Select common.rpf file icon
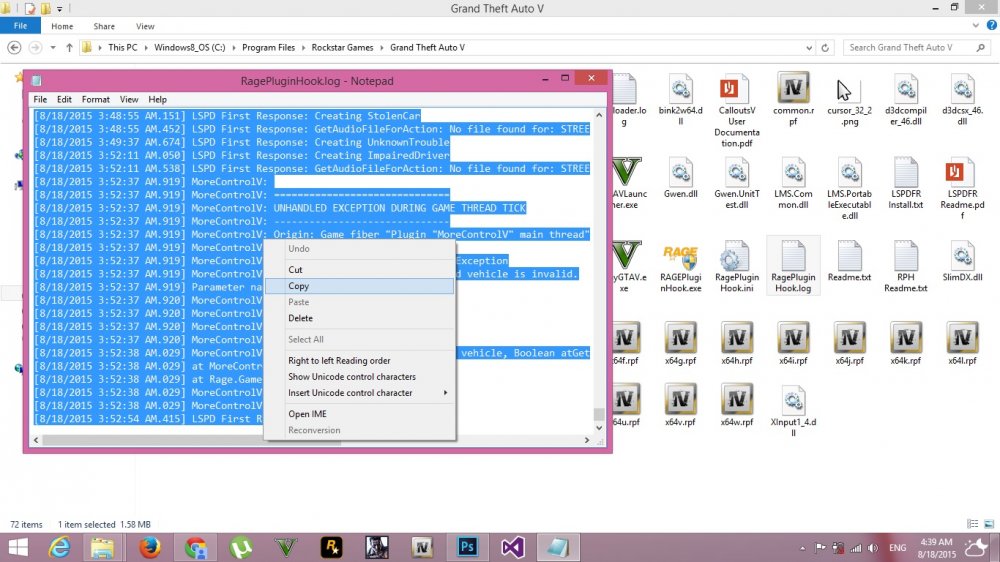Screen dimensions: 1000x562 point(793,99)
